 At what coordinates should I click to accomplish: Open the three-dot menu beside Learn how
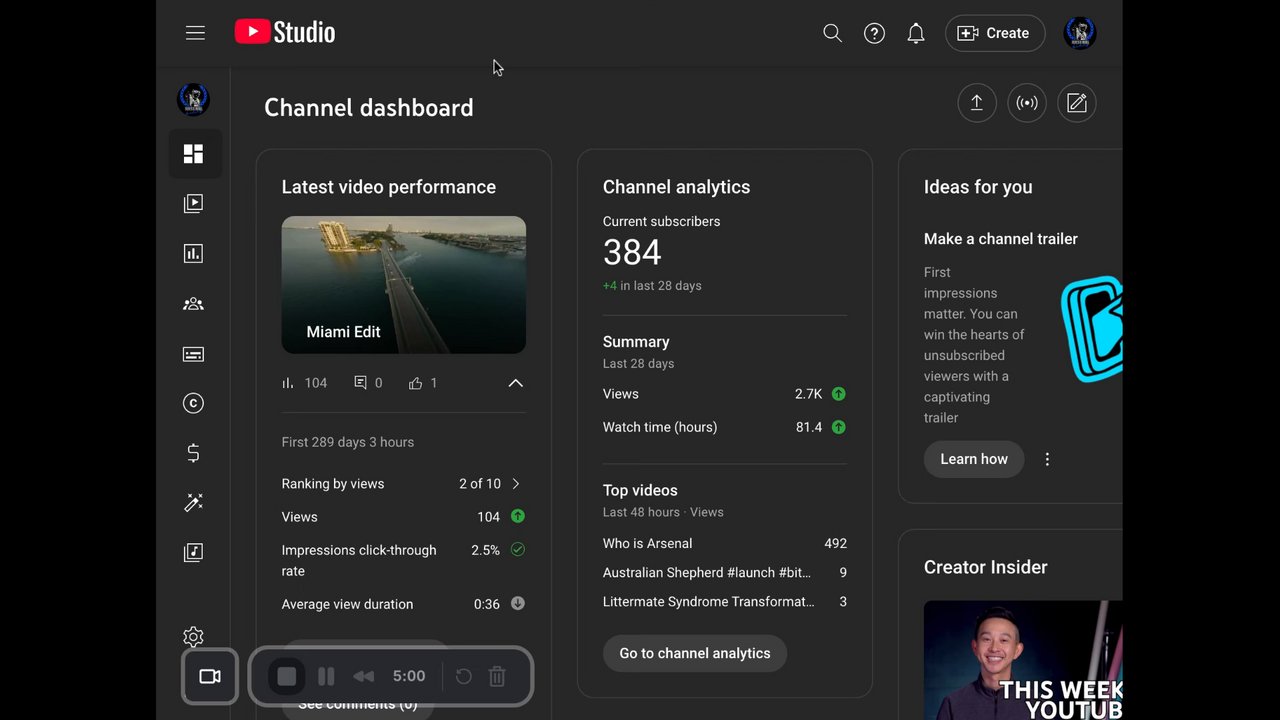pyautogui.click(x=1047, y=459)
